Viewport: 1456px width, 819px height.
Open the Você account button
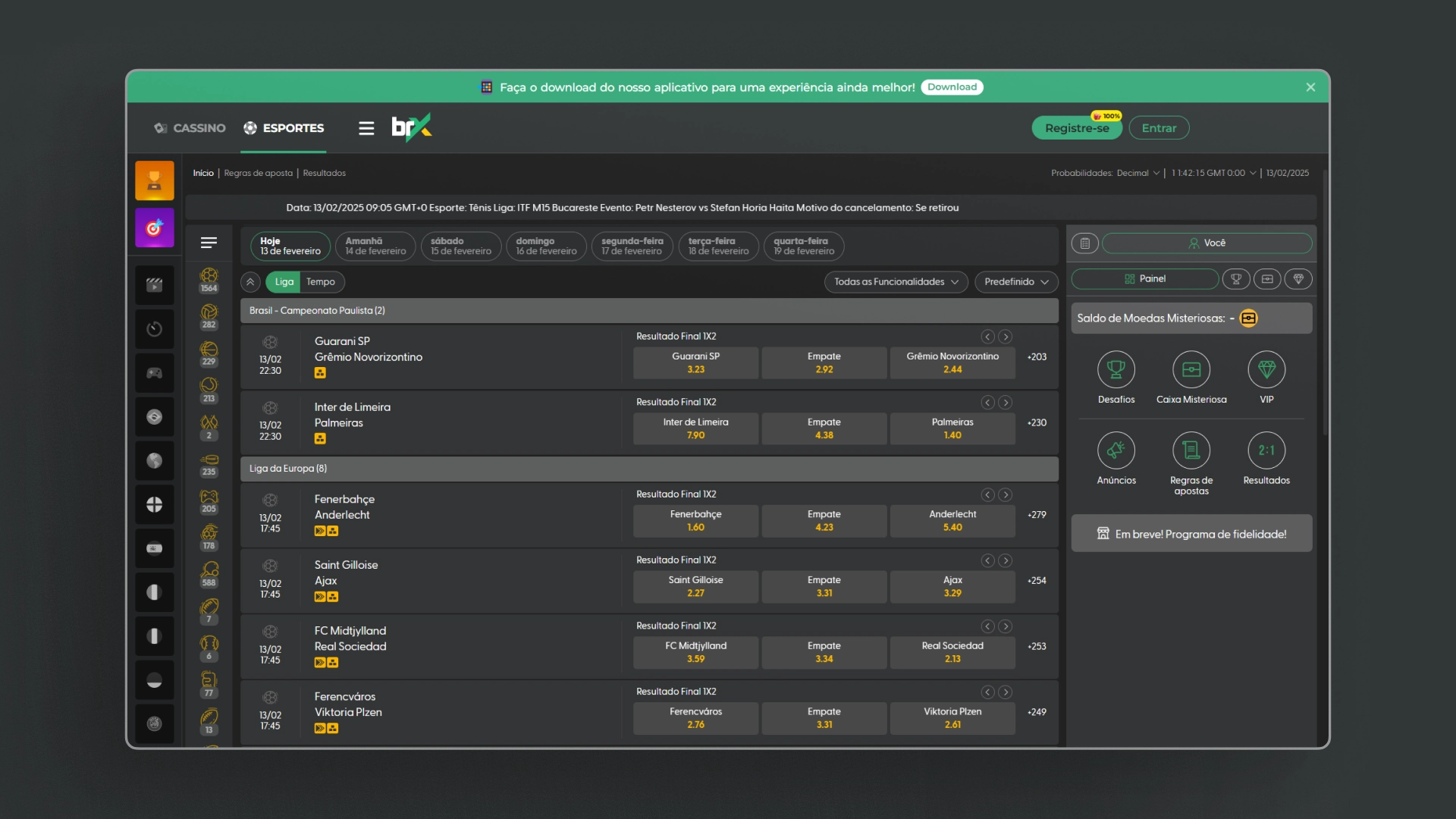(1207, 243)
